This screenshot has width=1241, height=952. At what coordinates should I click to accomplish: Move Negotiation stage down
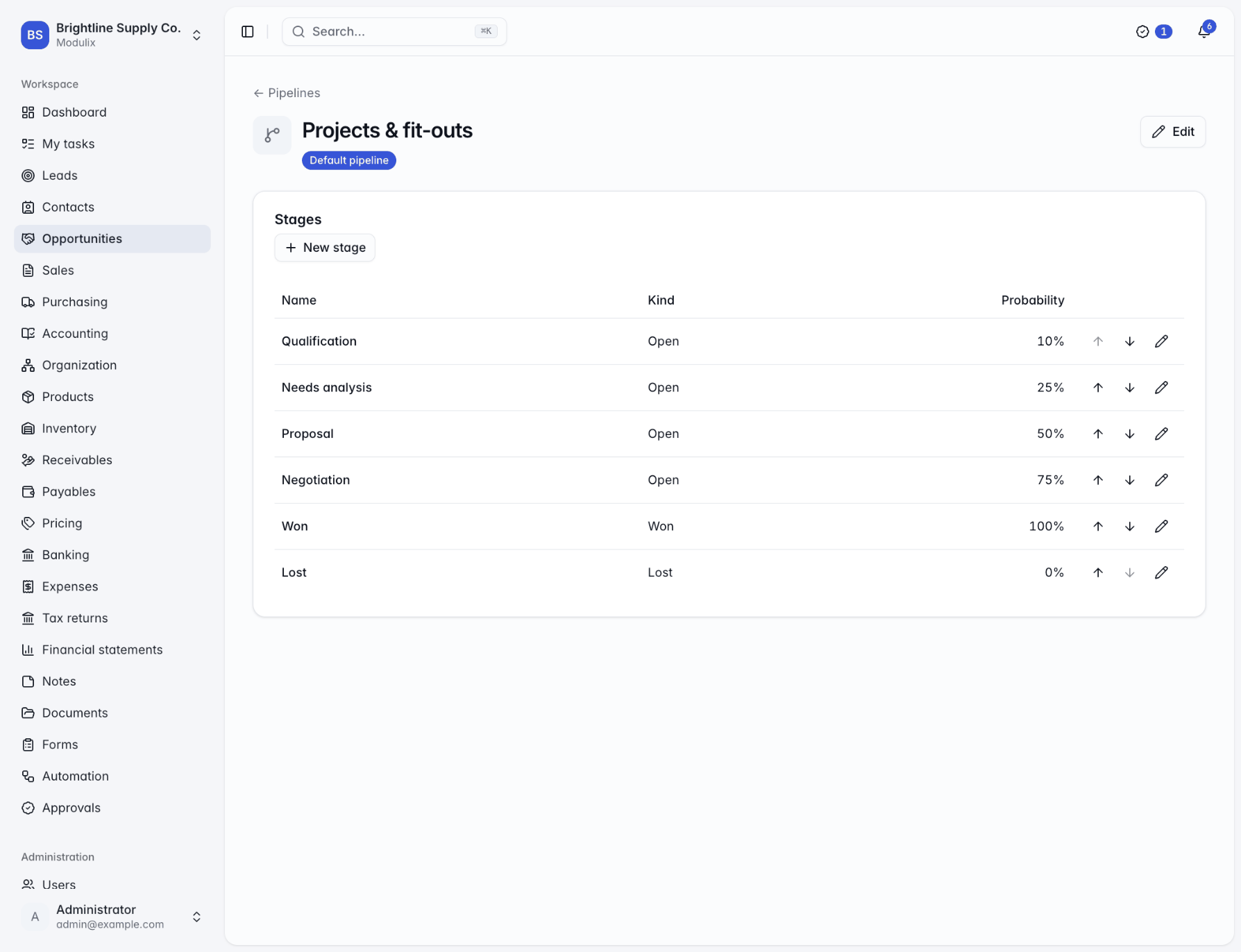coord(1130,480)
